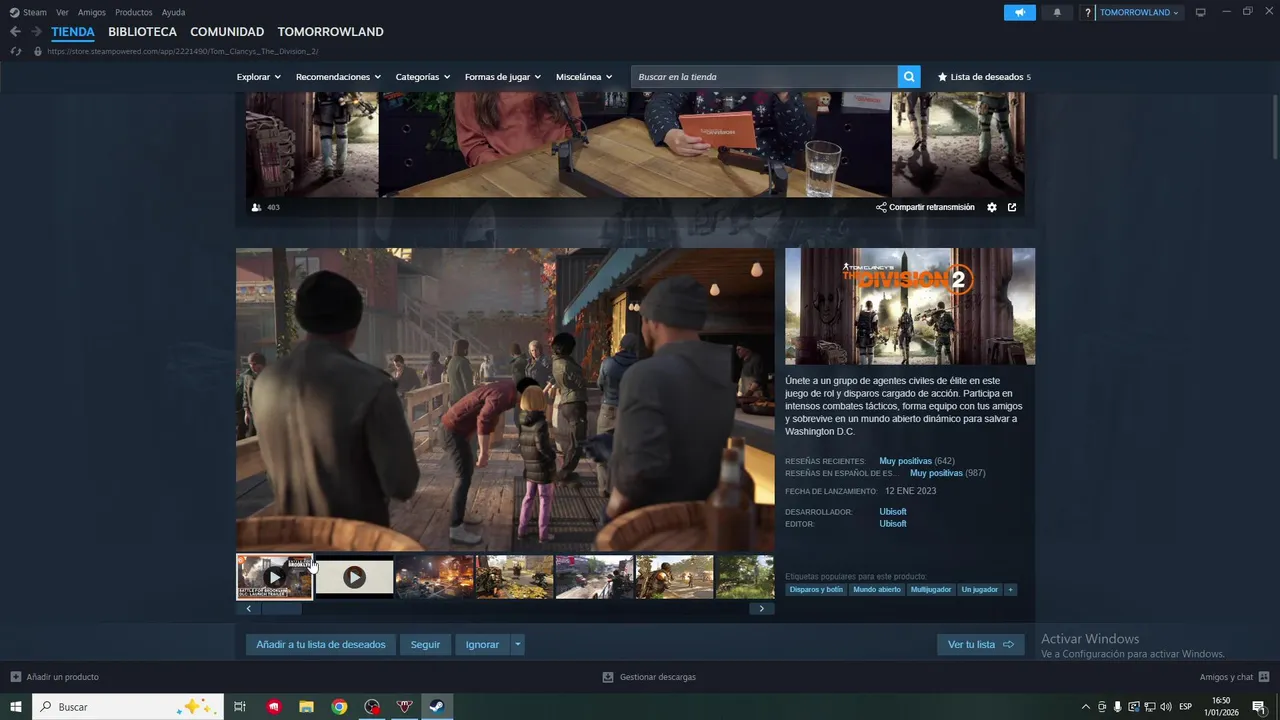Click Ver tu lista button
Screen dimensions: 1280x720
[x=980, y=645]
